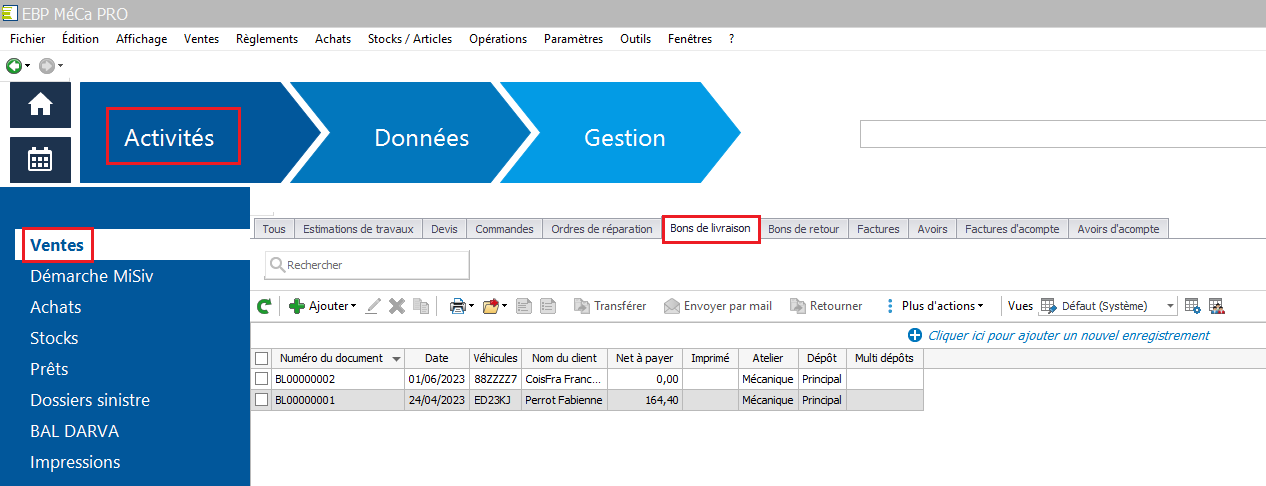Open the Stocks / Articles menu
The image size is (1266, 486).
[x=410, y=39]
